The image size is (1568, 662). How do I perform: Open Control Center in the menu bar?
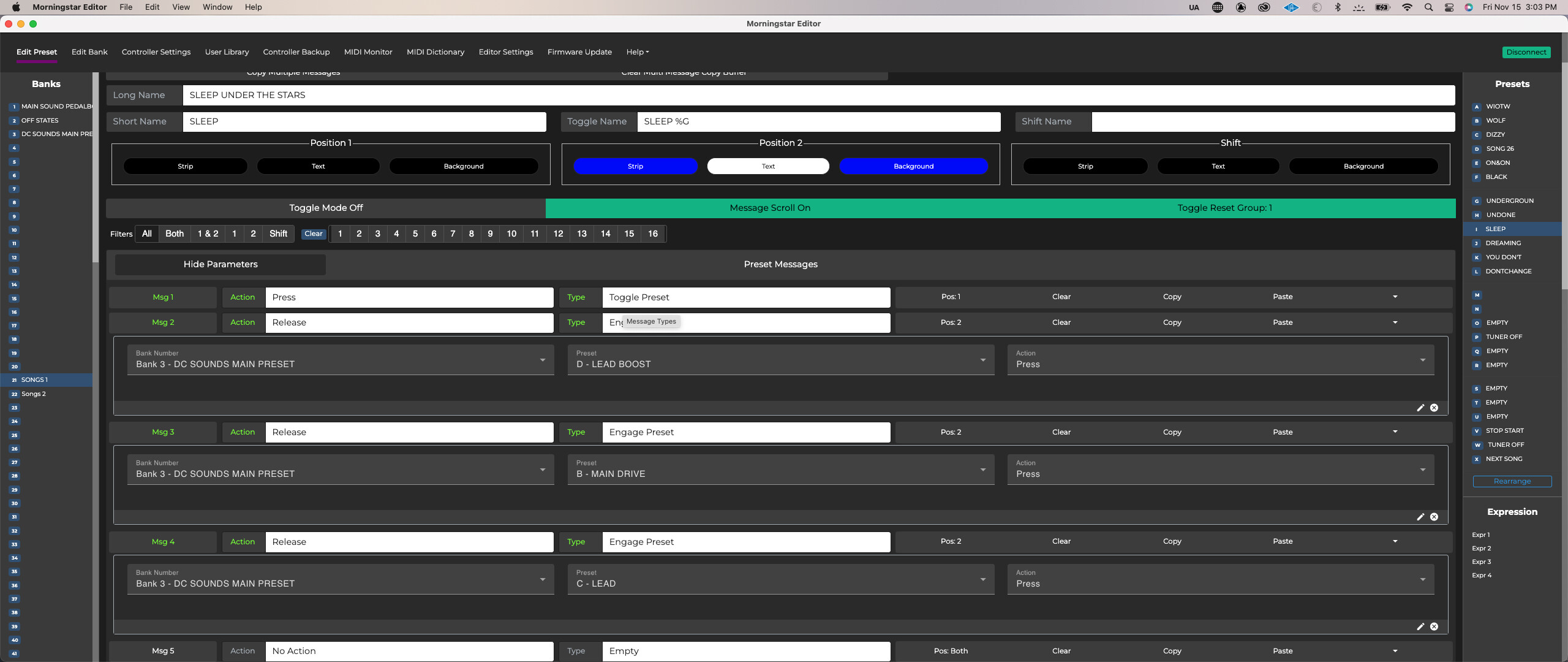1449,7
